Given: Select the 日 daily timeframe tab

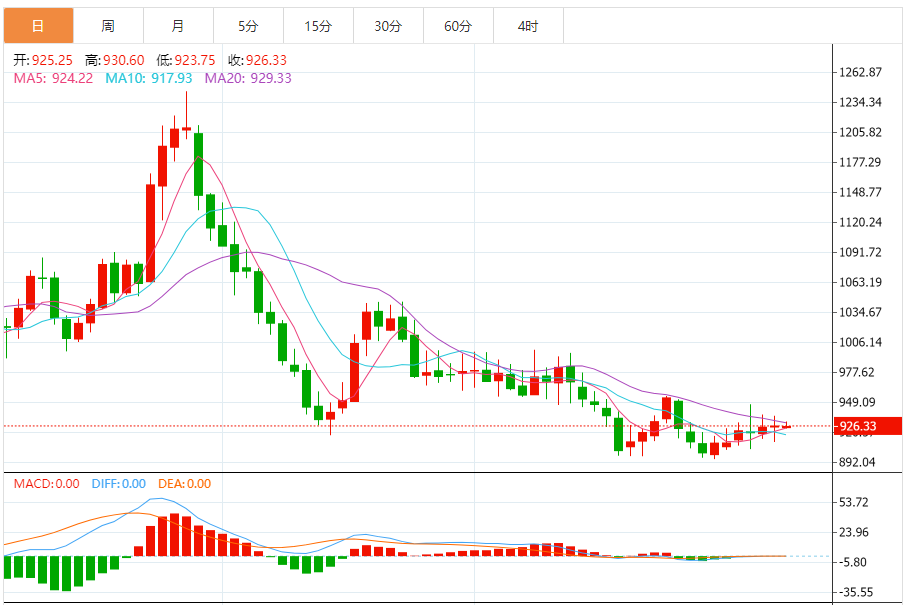Looking at the screenshot, I should 38,26.
